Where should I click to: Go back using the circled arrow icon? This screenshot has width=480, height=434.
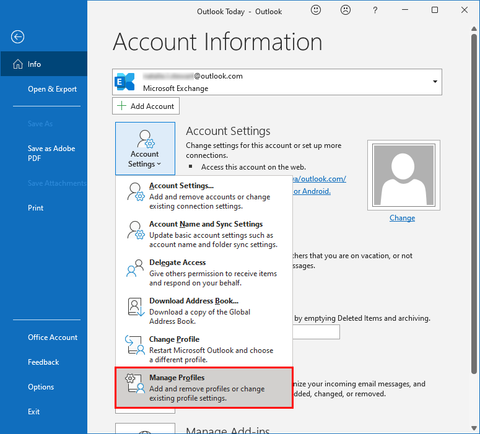click(17, 37)
